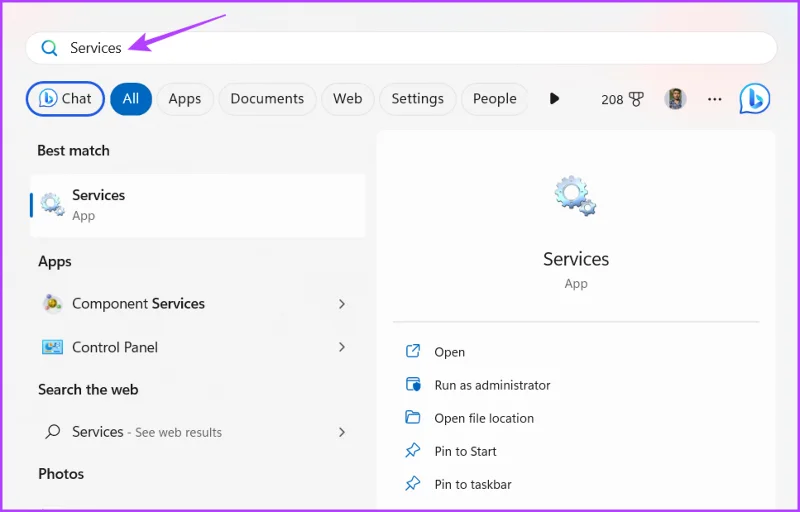Select the Control Panel result
Viewport: 800px width, 512px height.
(197, 347)
